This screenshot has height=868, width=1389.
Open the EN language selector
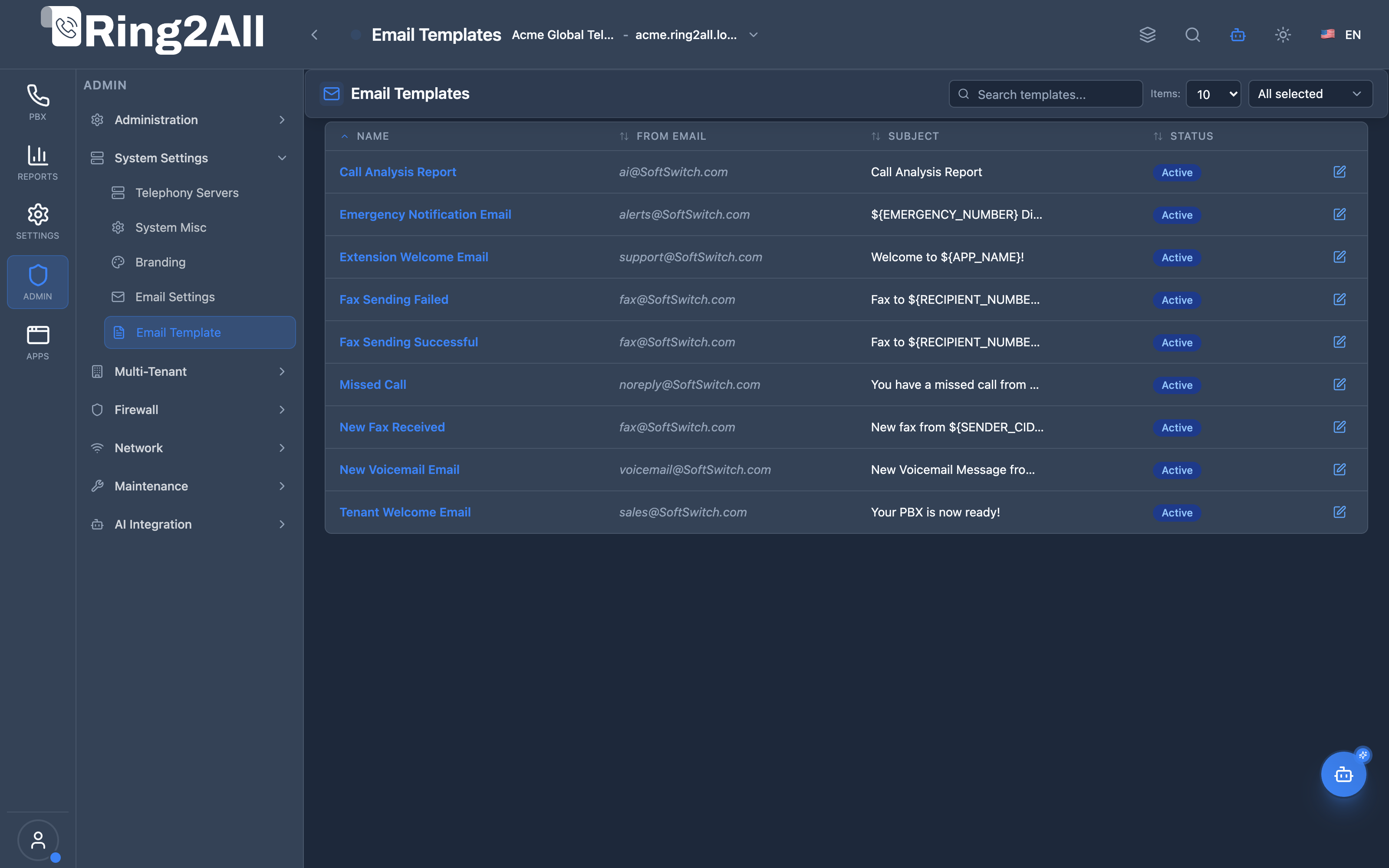coord(1341,34)
